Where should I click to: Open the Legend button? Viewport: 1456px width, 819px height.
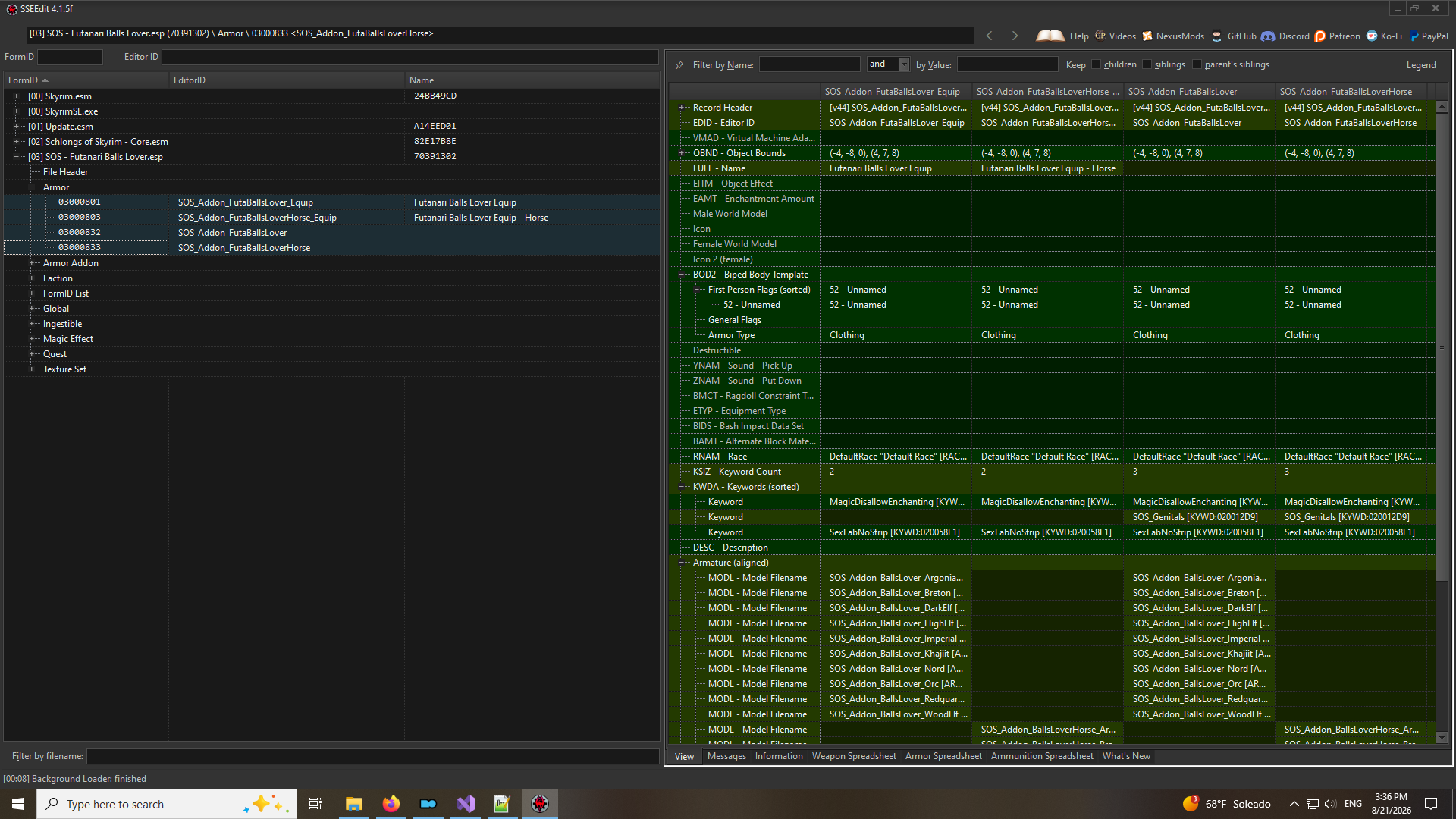1421,65
